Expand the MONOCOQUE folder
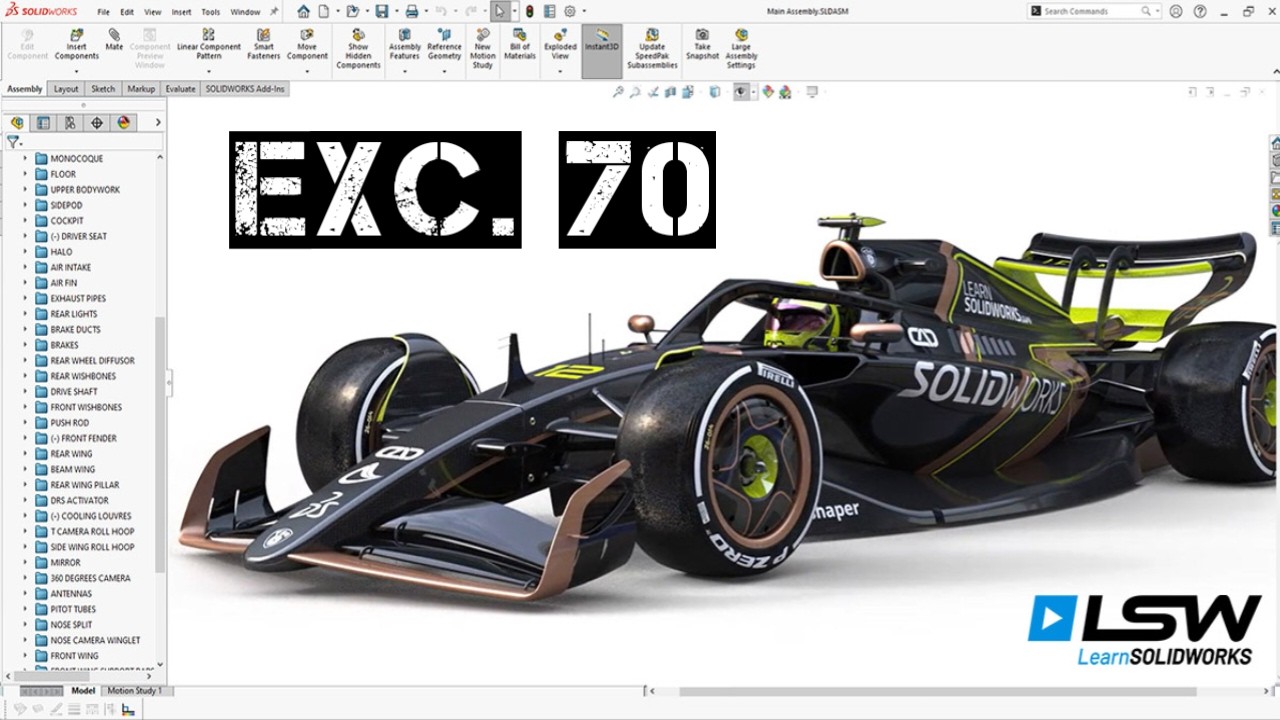 pyautogui.click(x=25, y=158)
